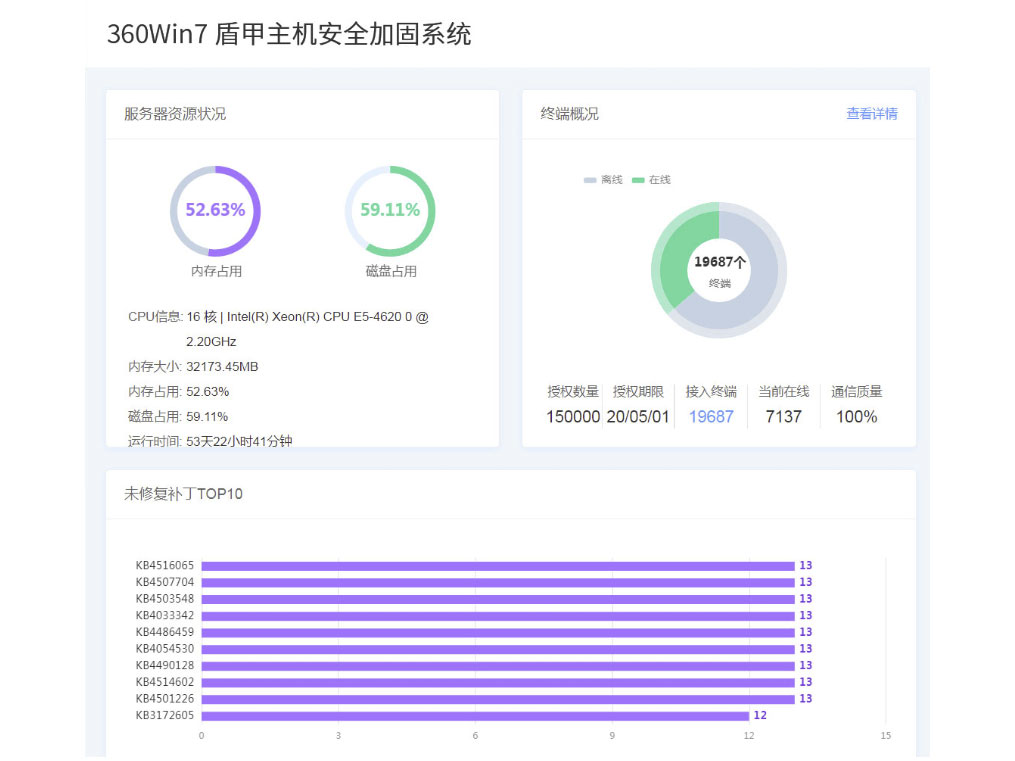Image resolution: width=1015 pixels, height=761 pixels.
Task: Click the KB4033342 patch bar
Action: (498, 616)
